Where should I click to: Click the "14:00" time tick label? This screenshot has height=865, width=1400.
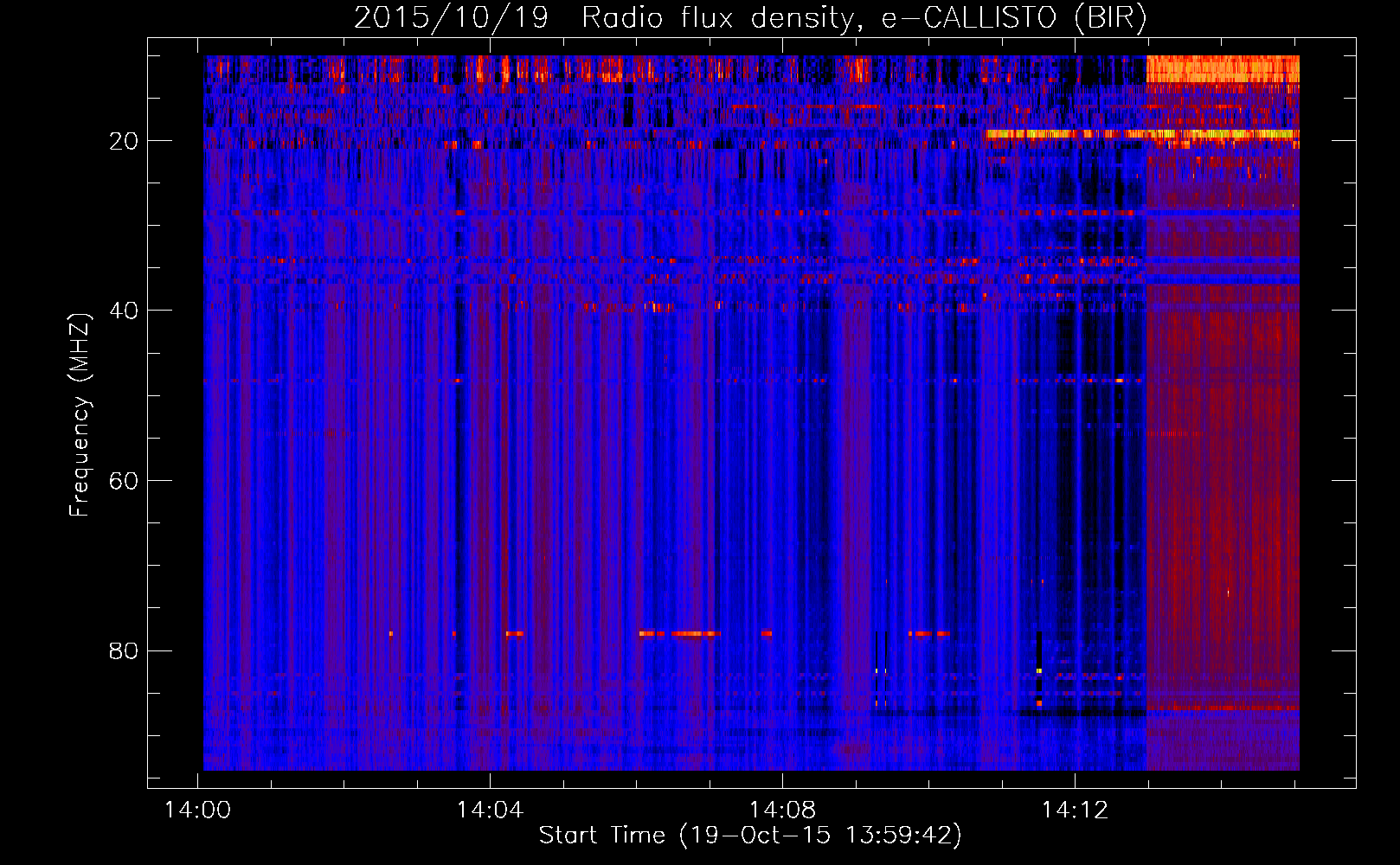point(198,811)
